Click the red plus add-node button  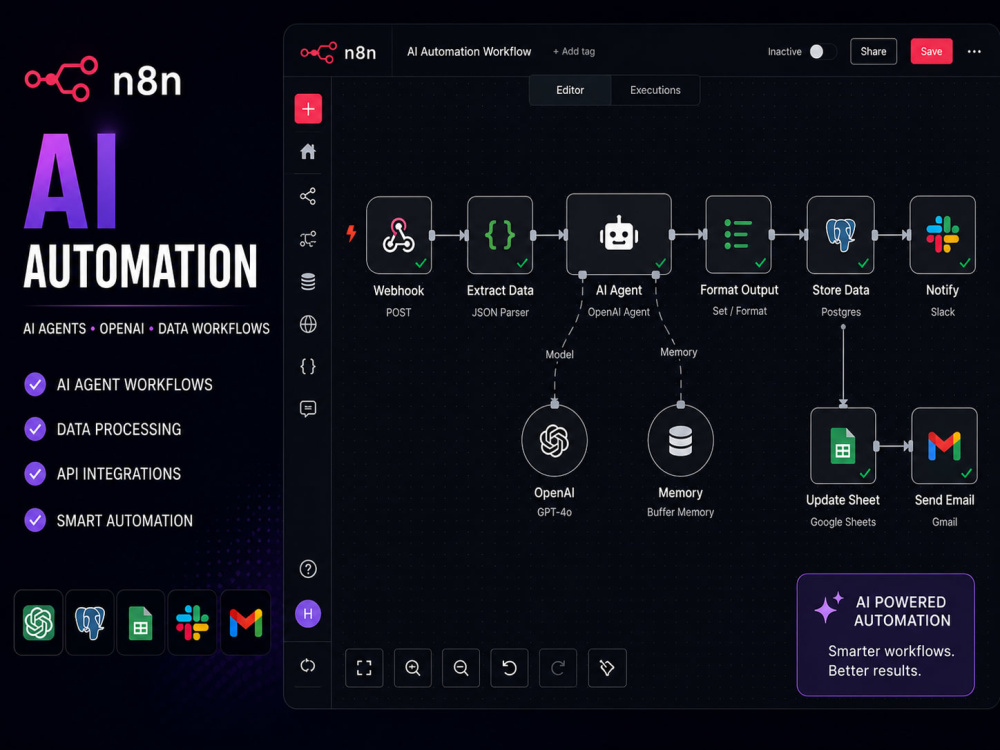click(x=308, y=108)
